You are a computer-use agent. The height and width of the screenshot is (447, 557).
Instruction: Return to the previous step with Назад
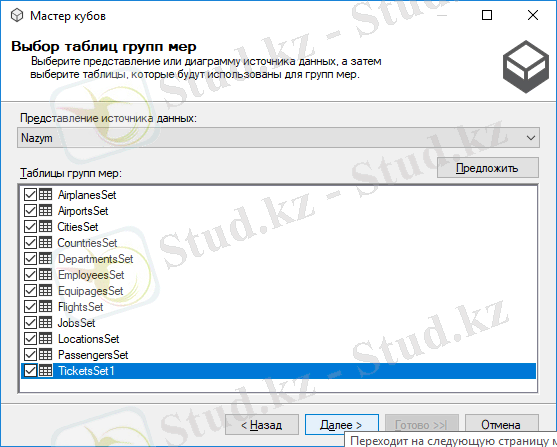262,425
